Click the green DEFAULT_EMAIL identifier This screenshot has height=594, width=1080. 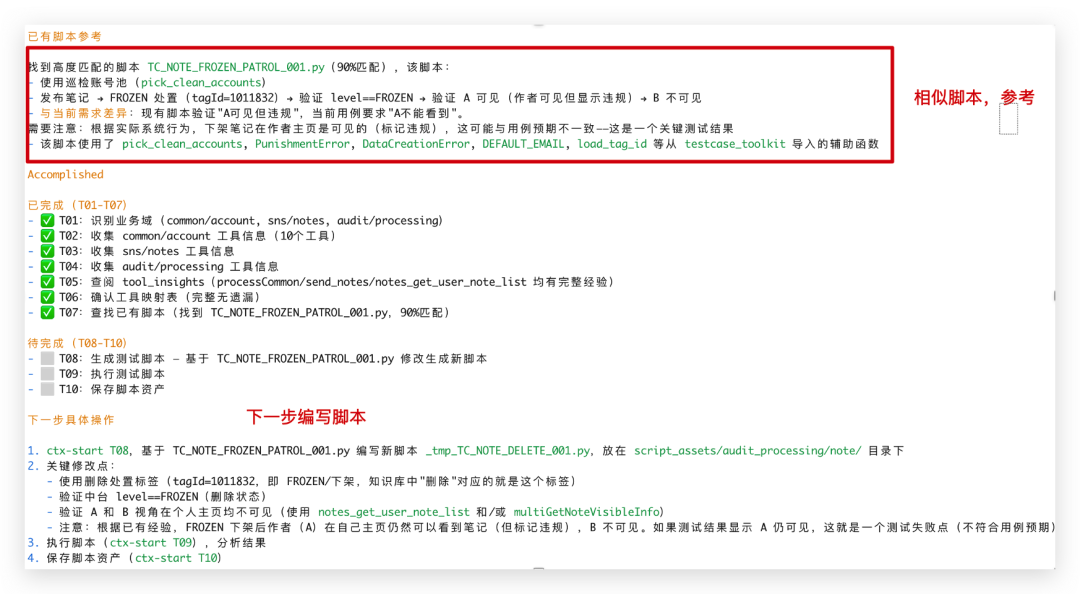pyautogui.click(x=523, y=144)
